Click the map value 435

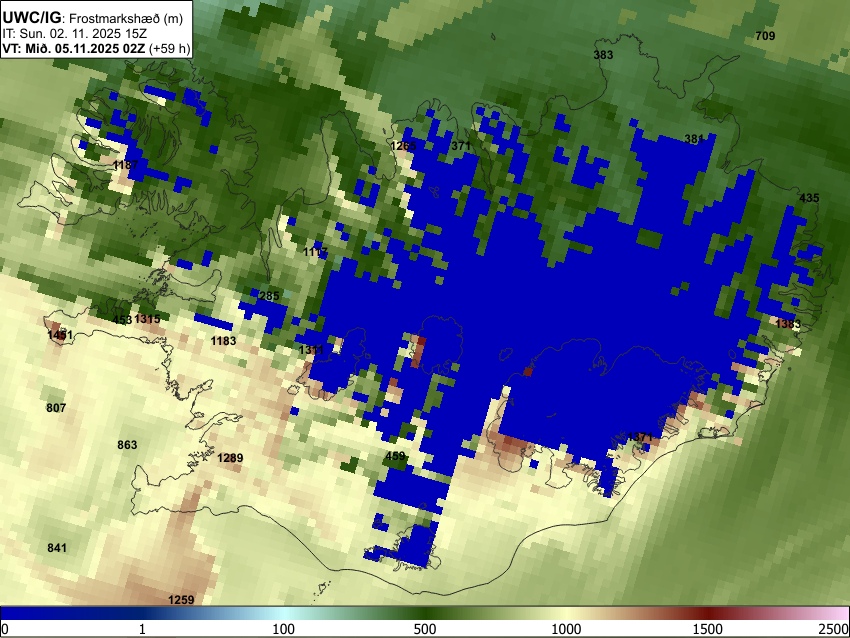tap(809, 198)
